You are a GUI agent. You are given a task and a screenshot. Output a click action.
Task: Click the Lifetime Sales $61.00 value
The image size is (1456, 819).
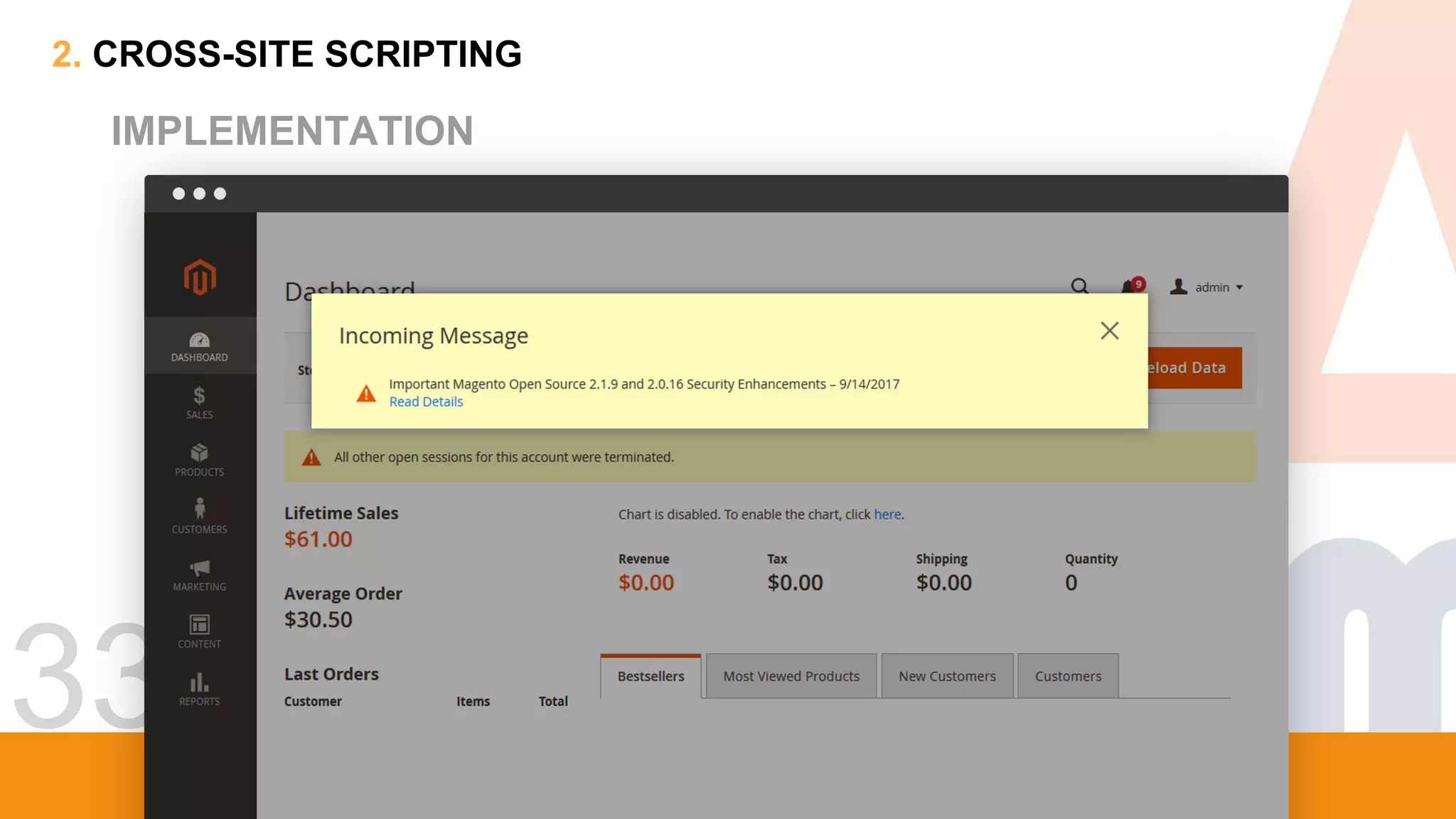tap(318, 539)
